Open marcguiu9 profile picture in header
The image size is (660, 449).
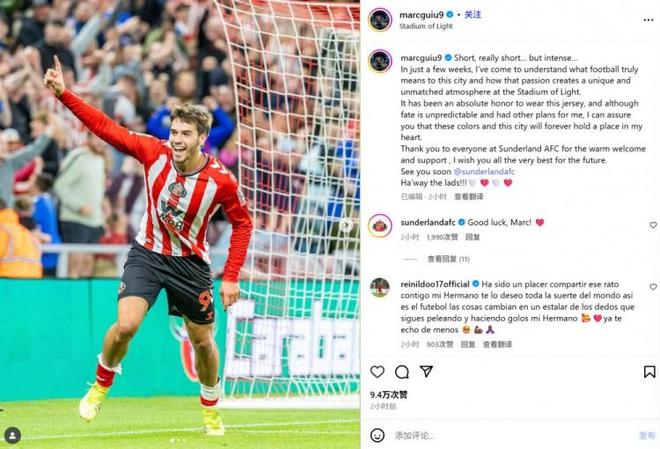[380, 20]
